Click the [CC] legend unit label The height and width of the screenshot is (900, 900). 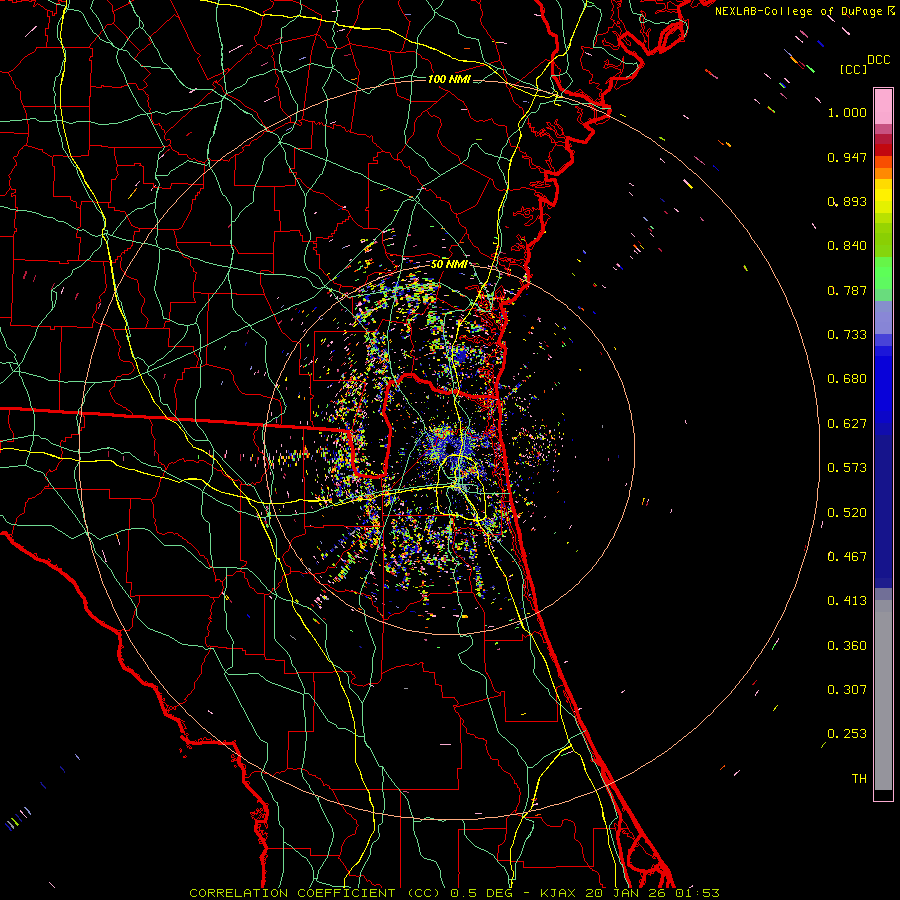point(853,69)
